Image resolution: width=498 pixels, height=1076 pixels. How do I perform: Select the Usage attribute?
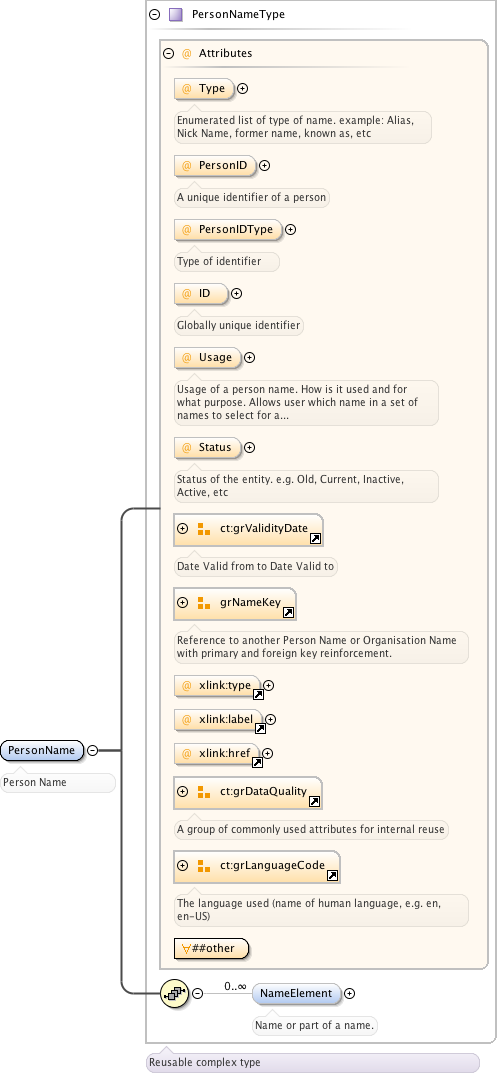(x=208, y=358)
